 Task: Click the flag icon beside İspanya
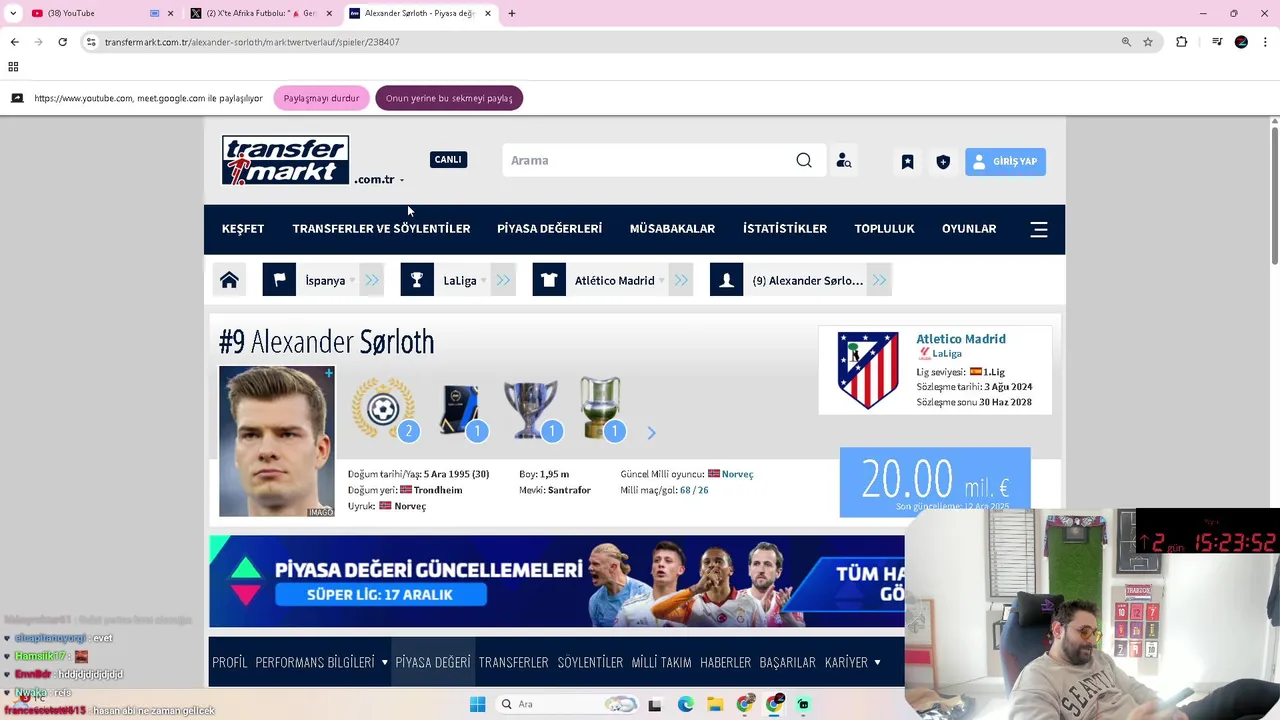pyautogui.click(x=279, y=280)
